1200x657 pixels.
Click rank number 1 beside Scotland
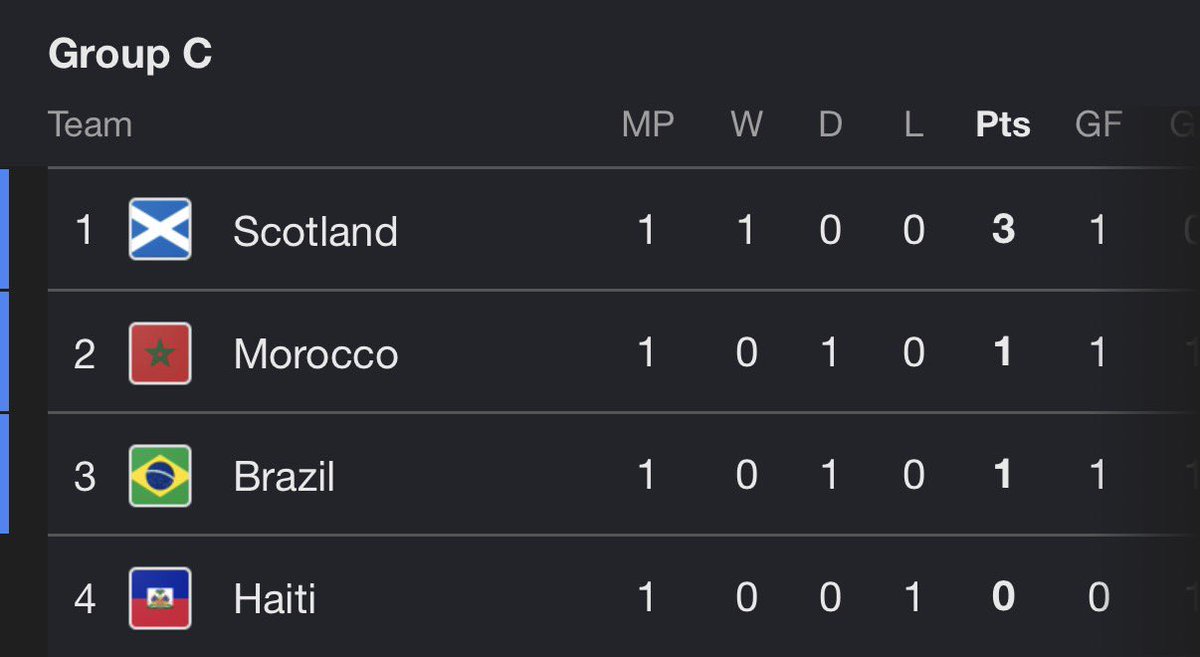[84, 231]
